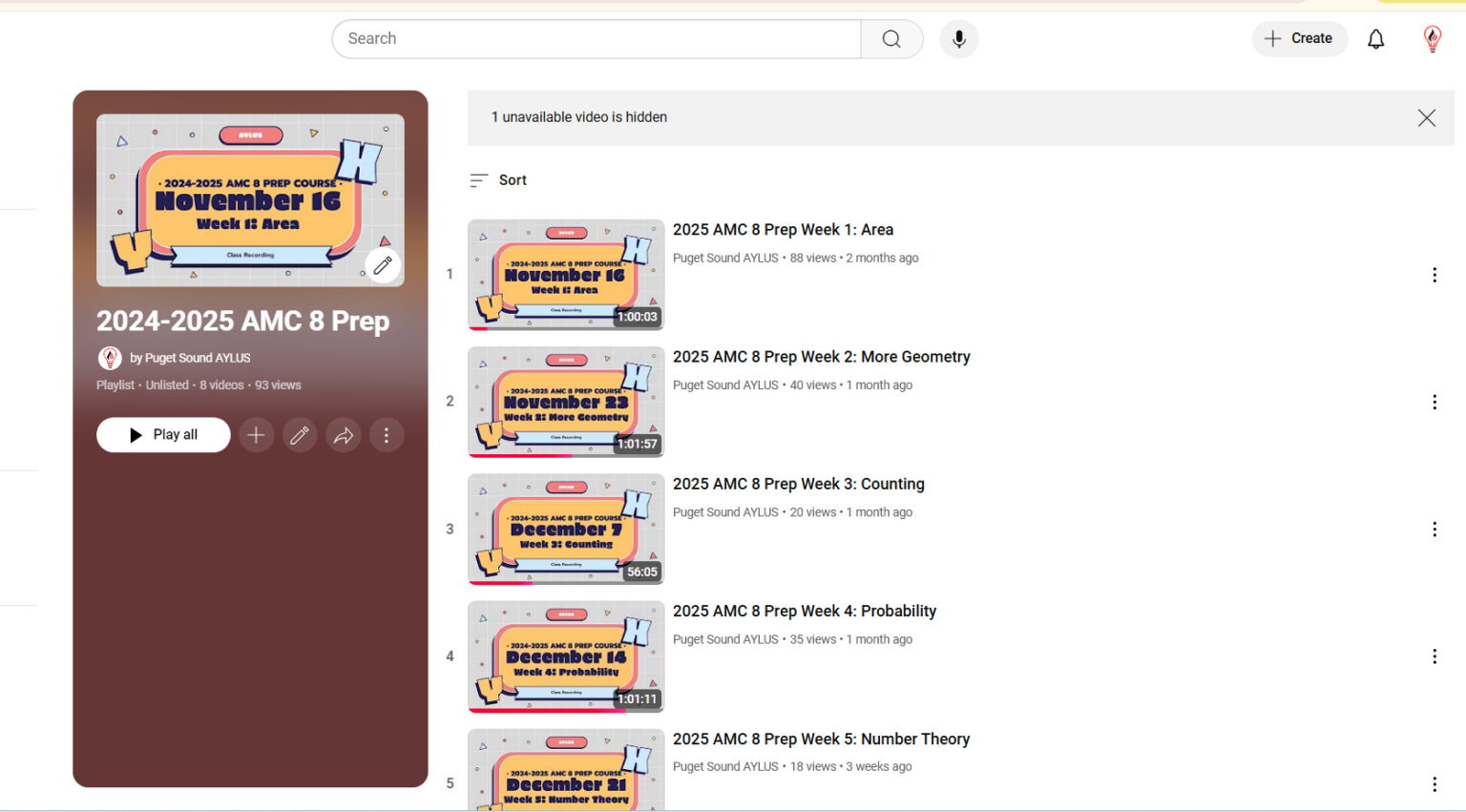Viewport: 1466px width, 812px height.
Task: Start voice search with microphone icon
Action: click(958, 39)
